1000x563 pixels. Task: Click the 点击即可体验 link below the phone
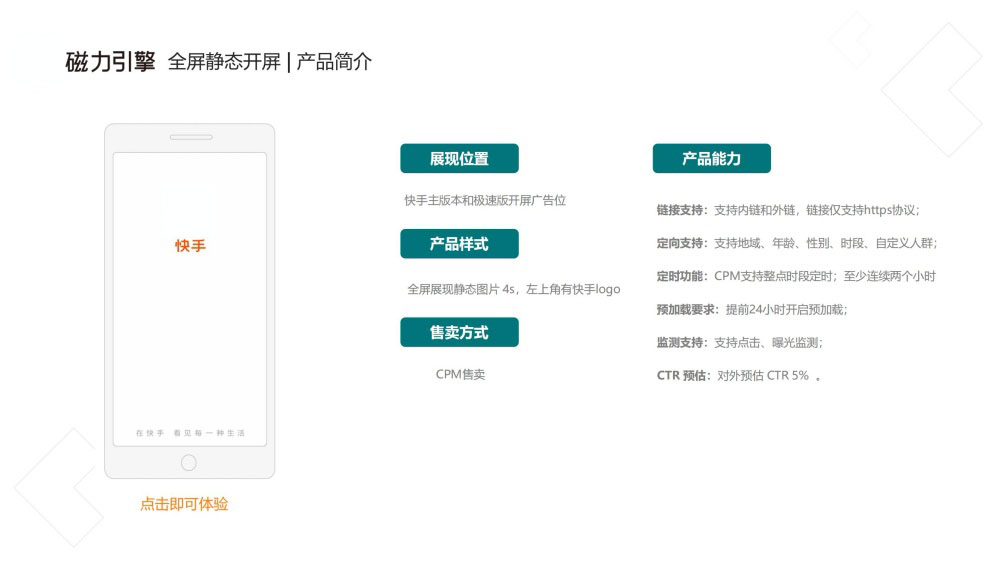pos(184,504)
